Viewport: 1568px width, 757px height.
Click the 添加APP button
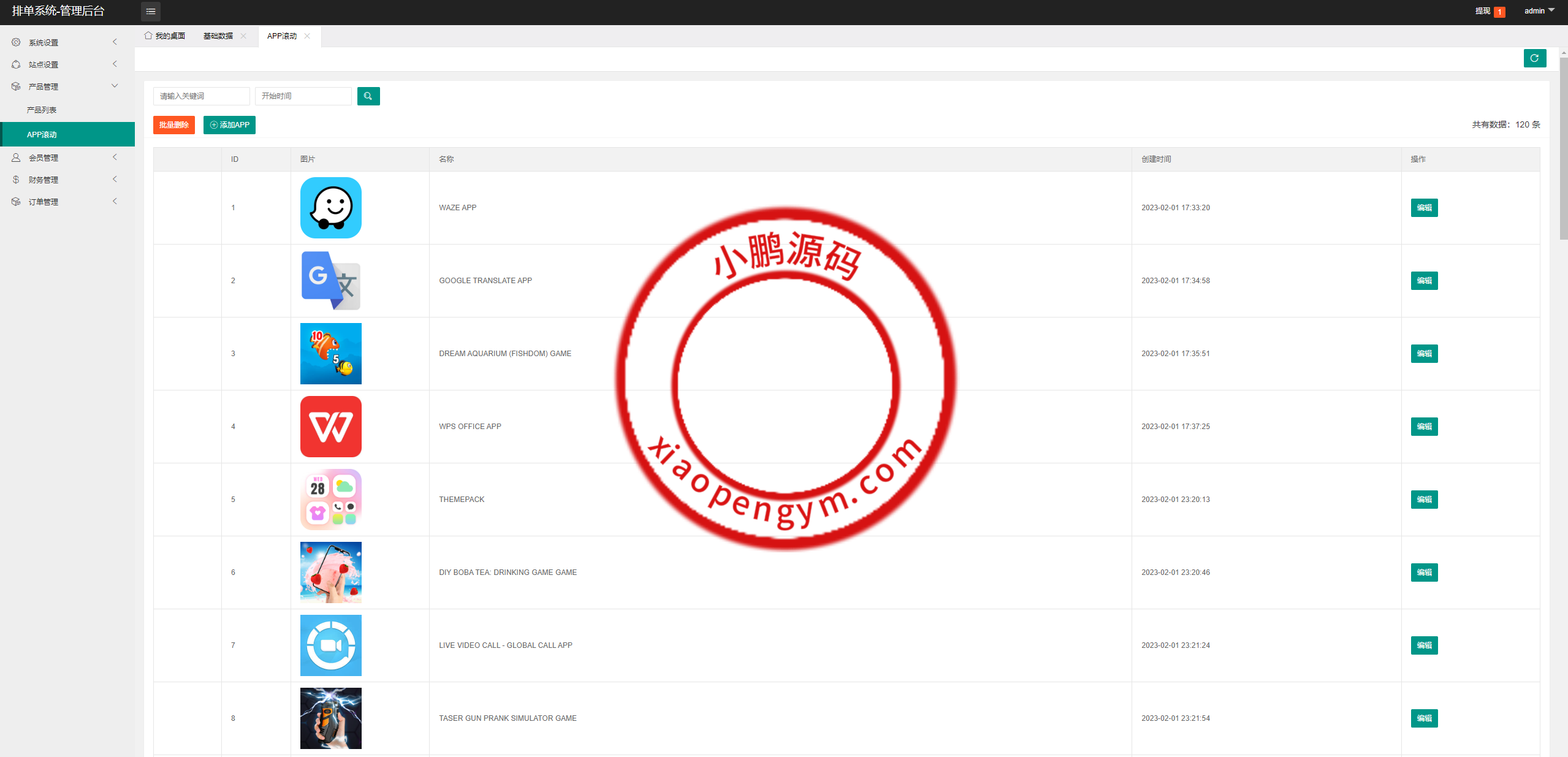[x=229, y=125]
